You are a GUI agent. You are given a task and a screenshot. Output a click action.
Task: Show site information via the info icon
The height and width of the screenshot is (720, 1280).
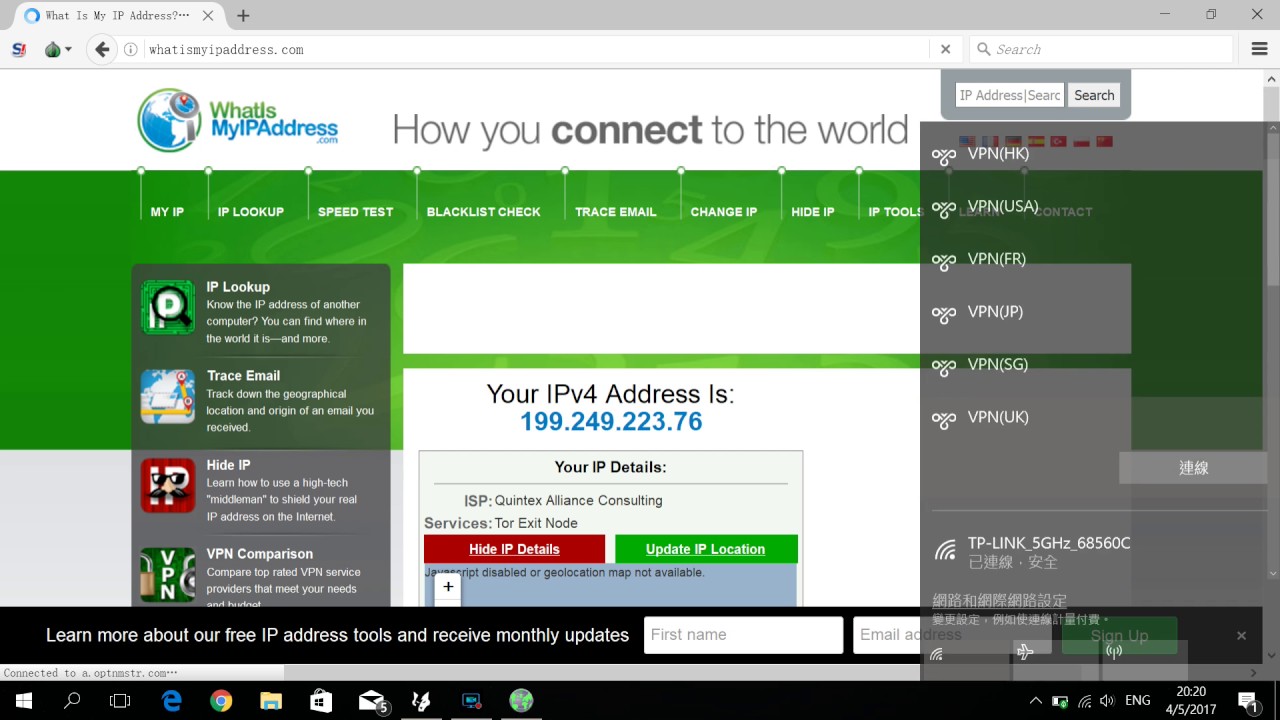[x=131, y=49]
